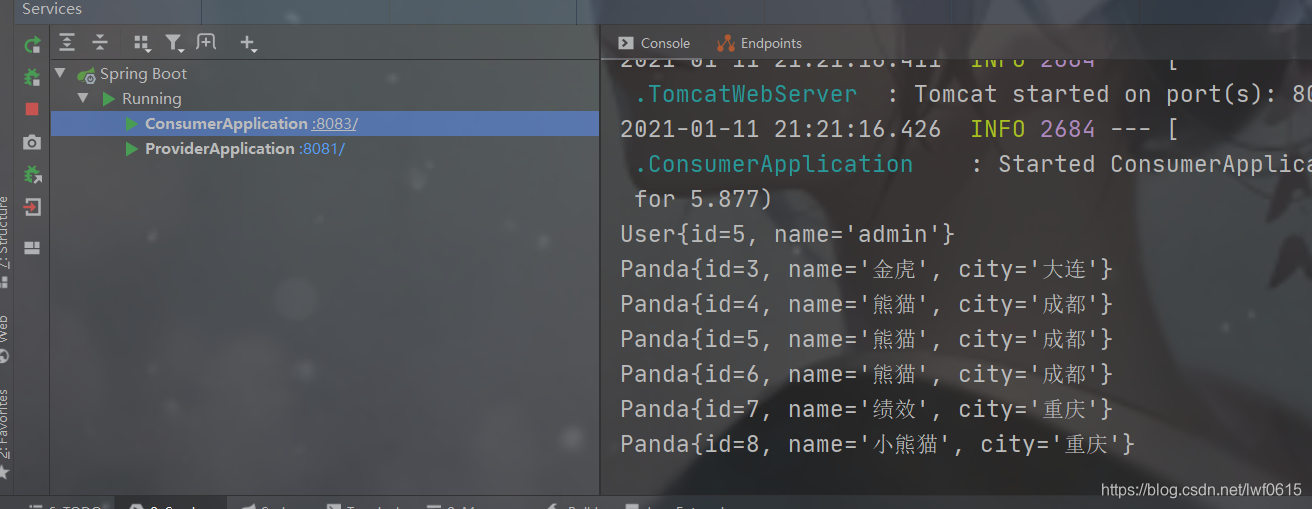Viewport: 1312px width, 509px height.
Task: Collapse the Spring Boot tree node
Action: tap(60, 73)
